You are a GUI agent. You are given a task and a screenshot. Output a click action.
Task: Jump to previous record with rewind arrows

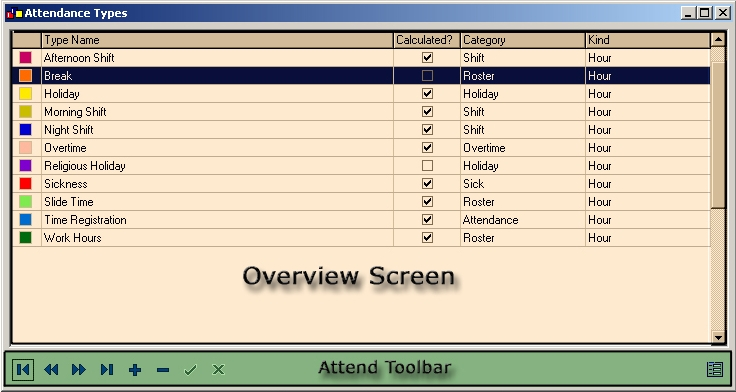coord(51,370)
